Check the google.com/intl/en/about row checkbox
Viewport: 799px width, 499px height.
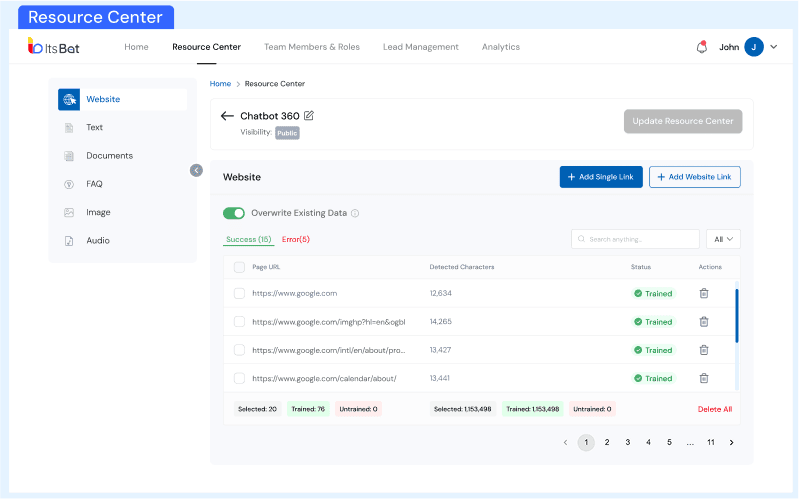point(239,350)
